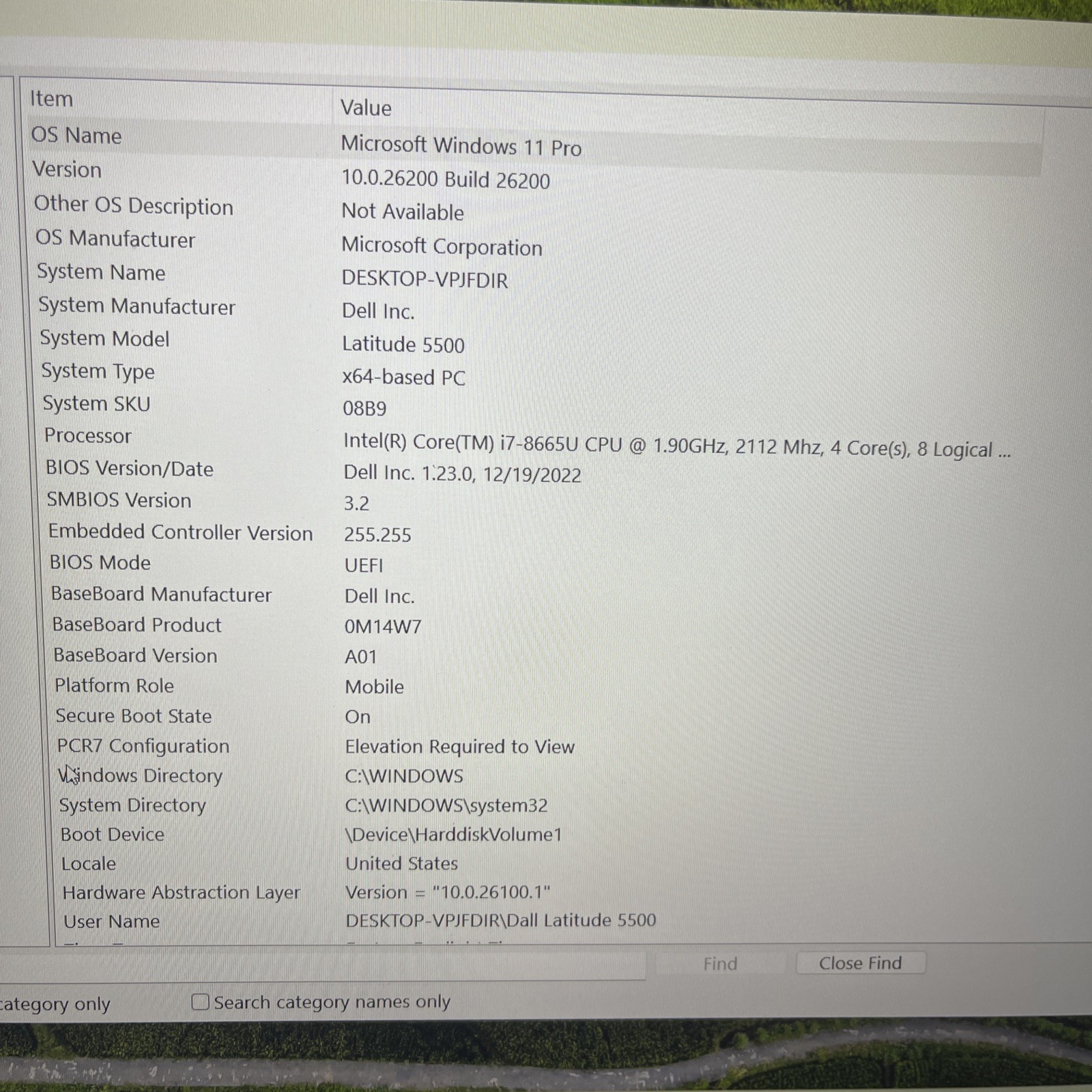Select 'Hardware Abstraction Layer' row
Screen dimensions: 1092x1092
click(x=182, y=893)
